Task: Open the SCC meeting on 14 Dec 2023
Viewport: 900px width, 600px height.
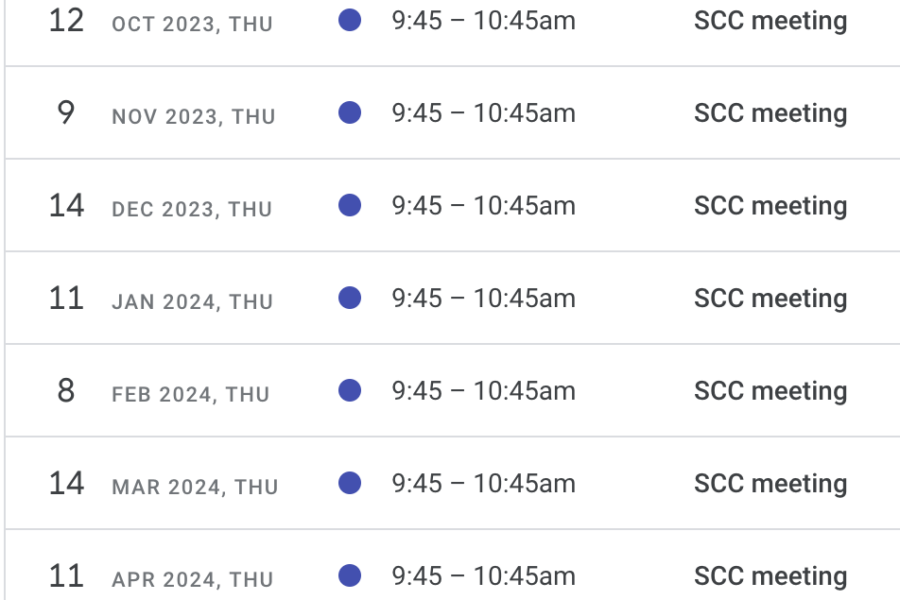Action: click(x=770, y=206)
